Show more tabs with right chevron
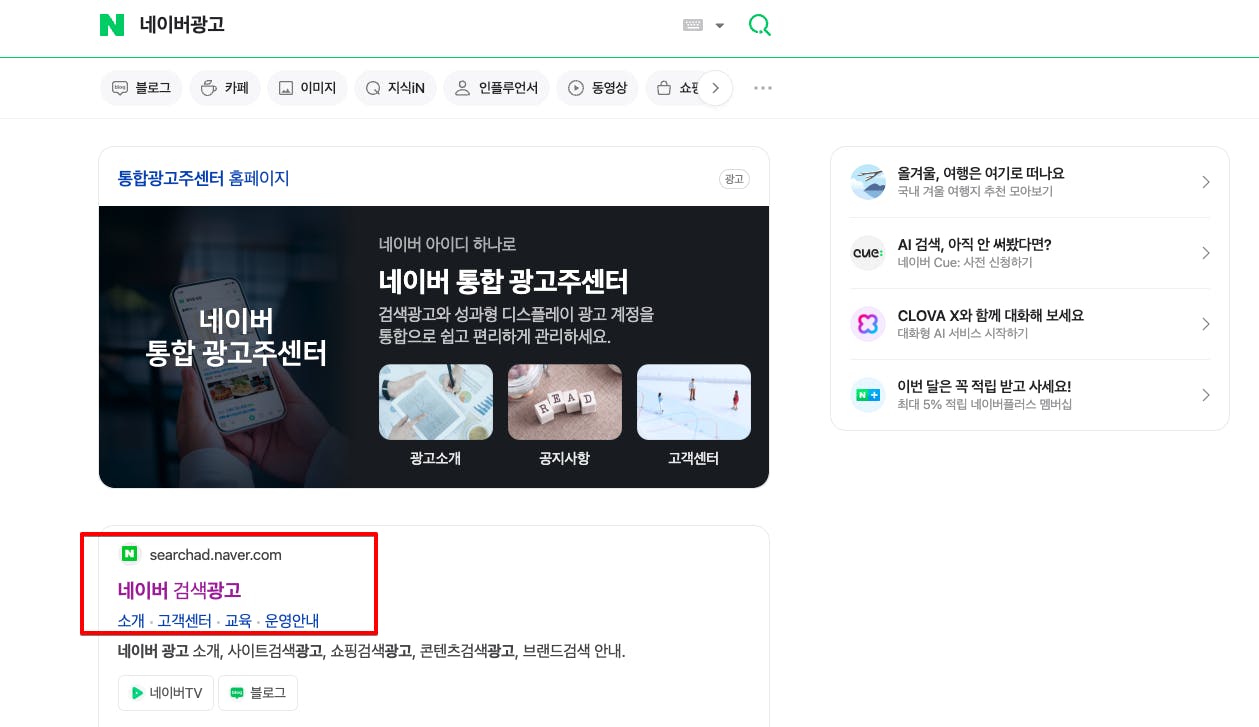Image resolution: width=1259 pixels, height=727 pixels. point(715,88)
